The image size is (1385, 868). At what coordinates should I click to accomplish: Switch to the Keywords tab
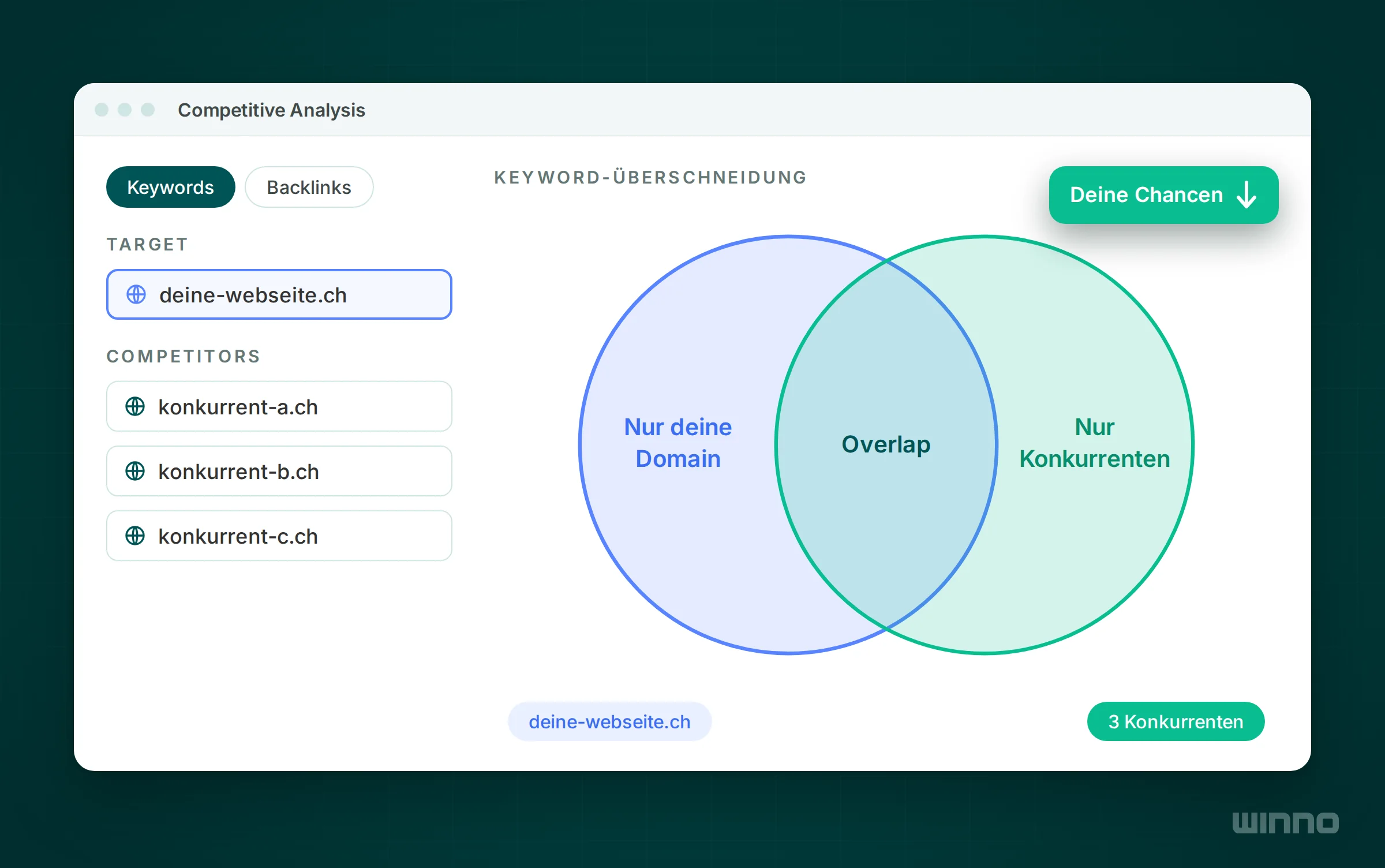170,187
